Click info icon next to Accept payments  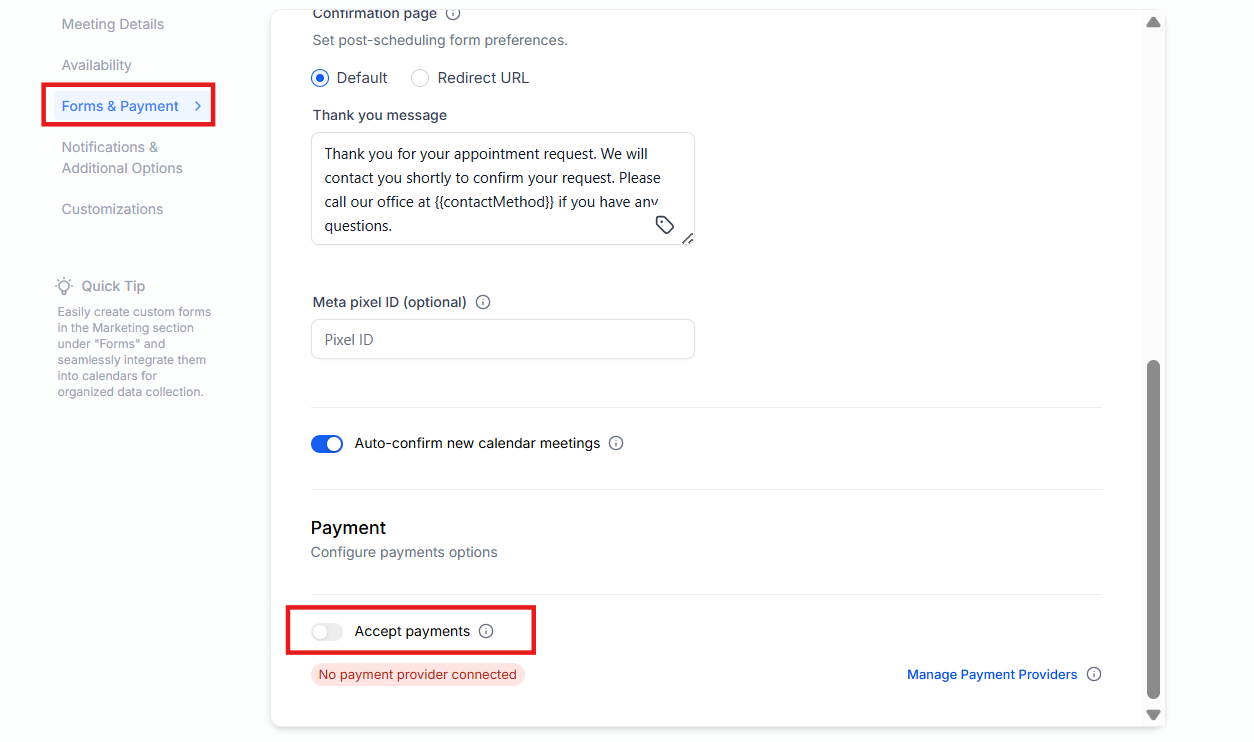point(486,631)
